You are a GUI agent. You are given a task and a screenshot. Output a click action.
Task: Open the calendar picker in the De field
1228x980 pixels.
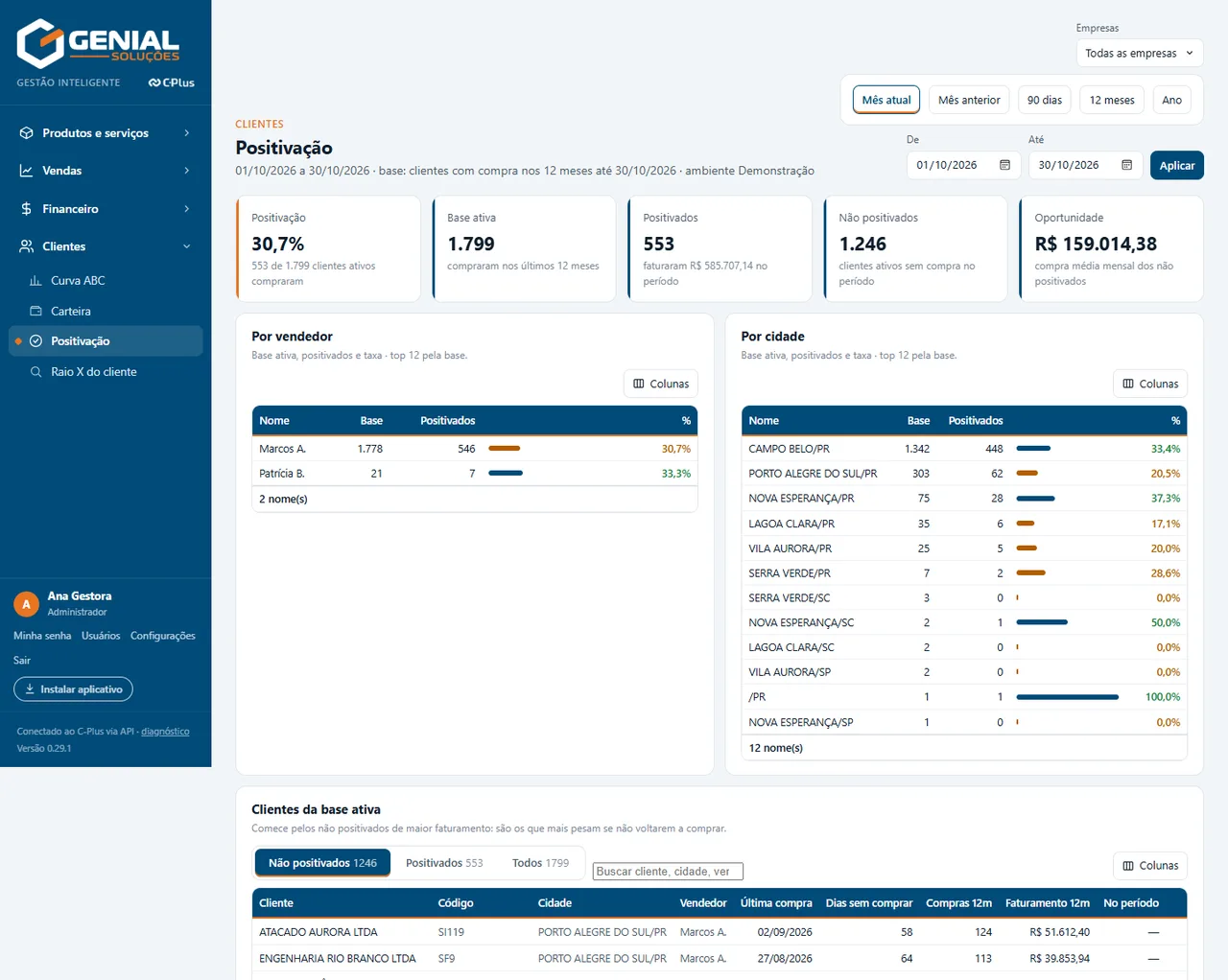1004,165
